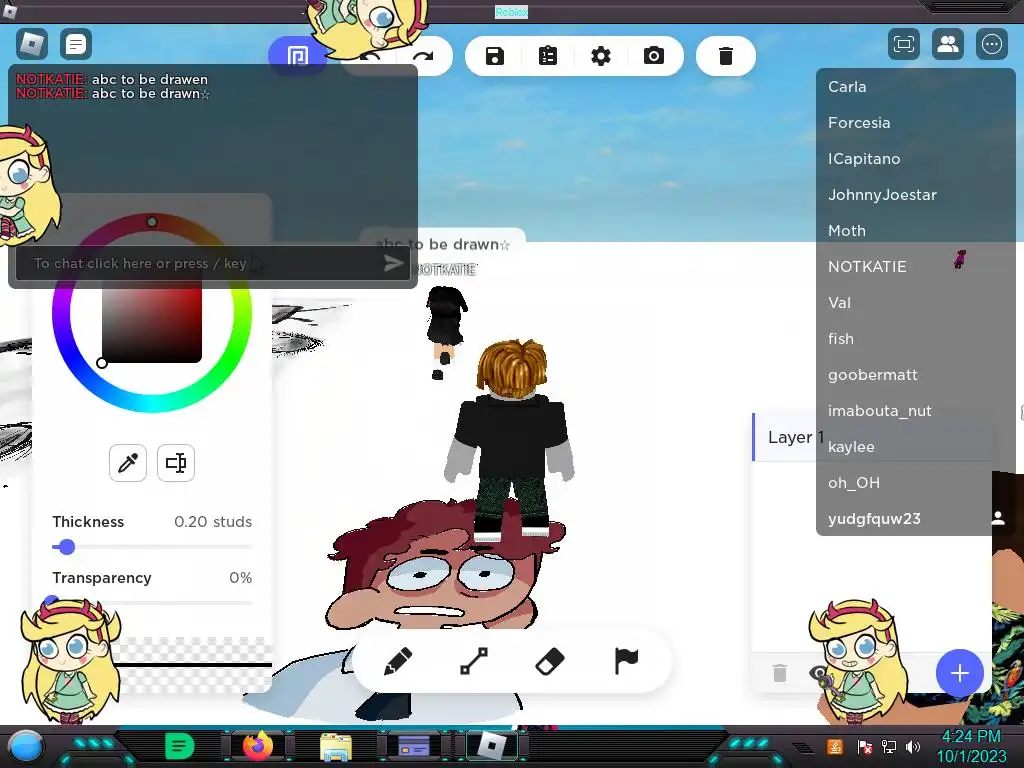1024x768 pixels.
Task: Click the network tray icon
Action: click(x=889, y=746)
